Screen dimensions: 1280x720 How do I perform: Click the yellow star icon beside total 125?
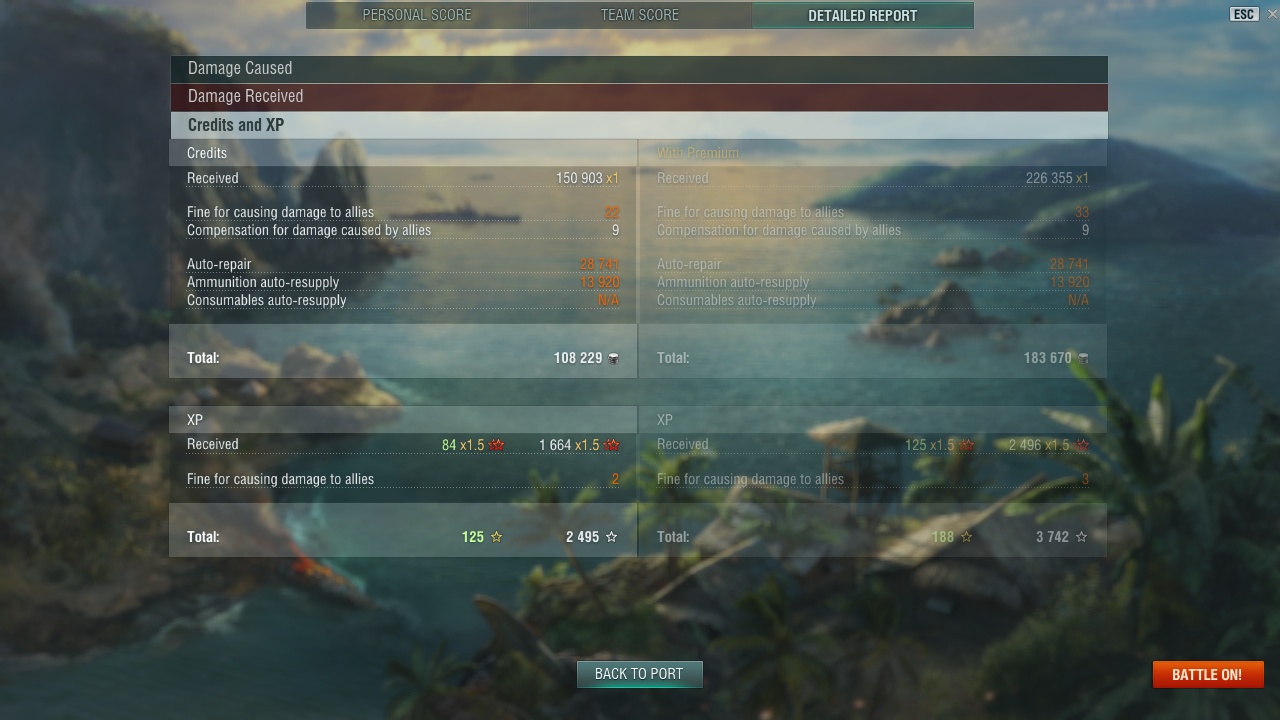(x=496, y=537)
